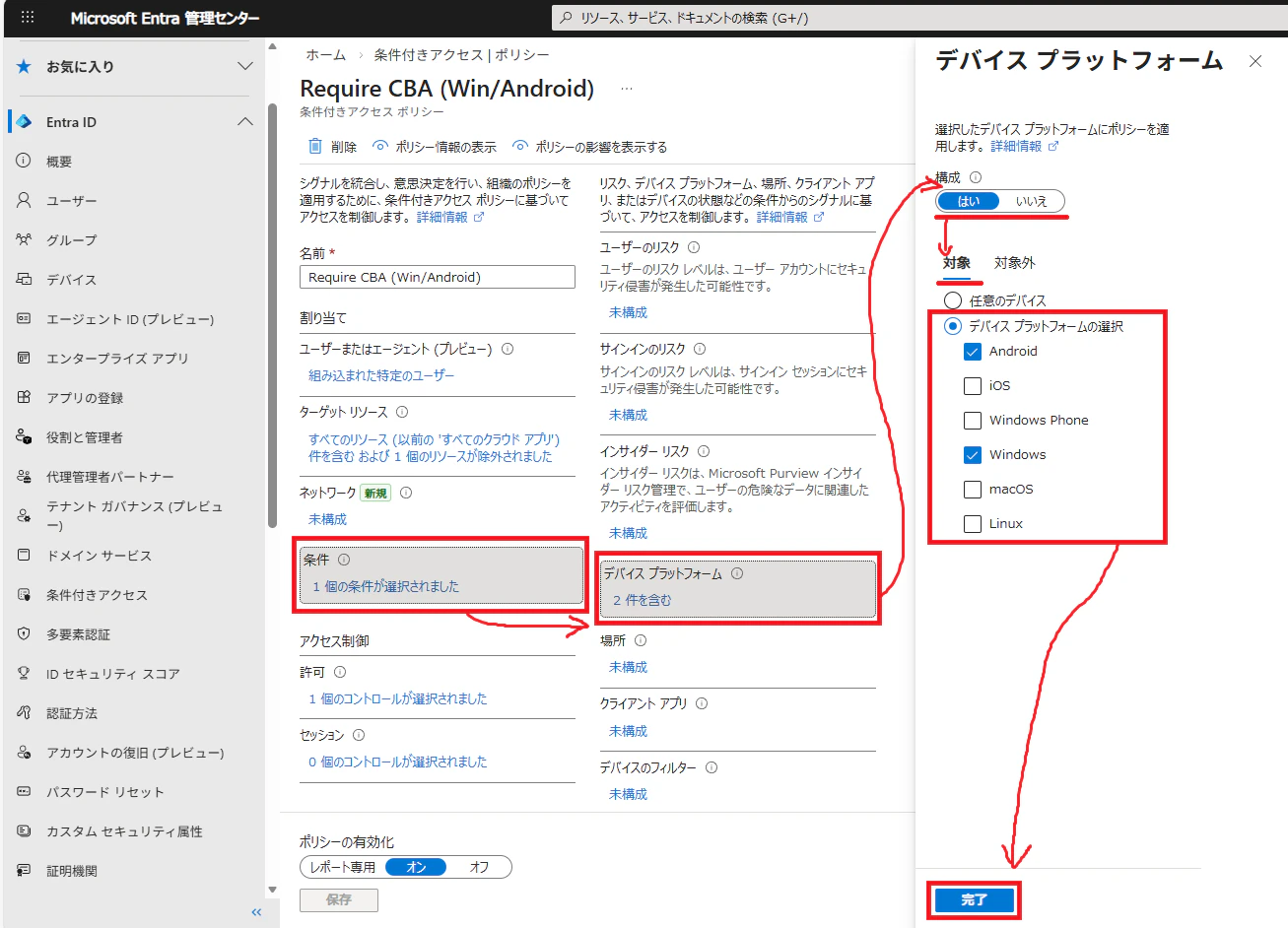Switch to the 対象 tab
Viewport: 1288px width, 928px height.
click(956, 263)
